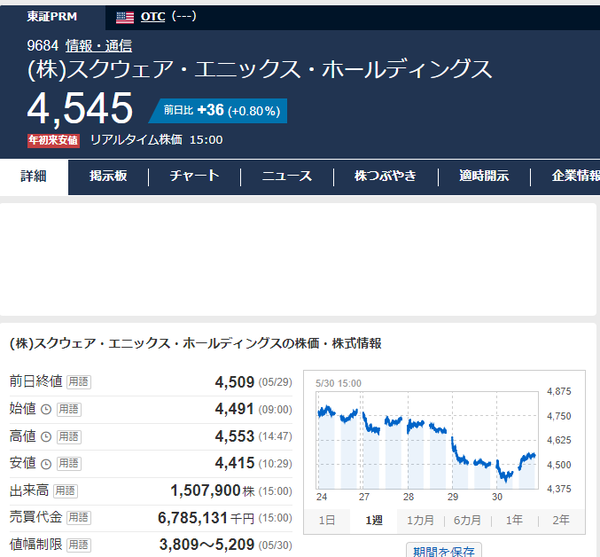Set chart period to 1カ月
The width and height of the screenshot is (600, 557).
click(x=420, y=520)
